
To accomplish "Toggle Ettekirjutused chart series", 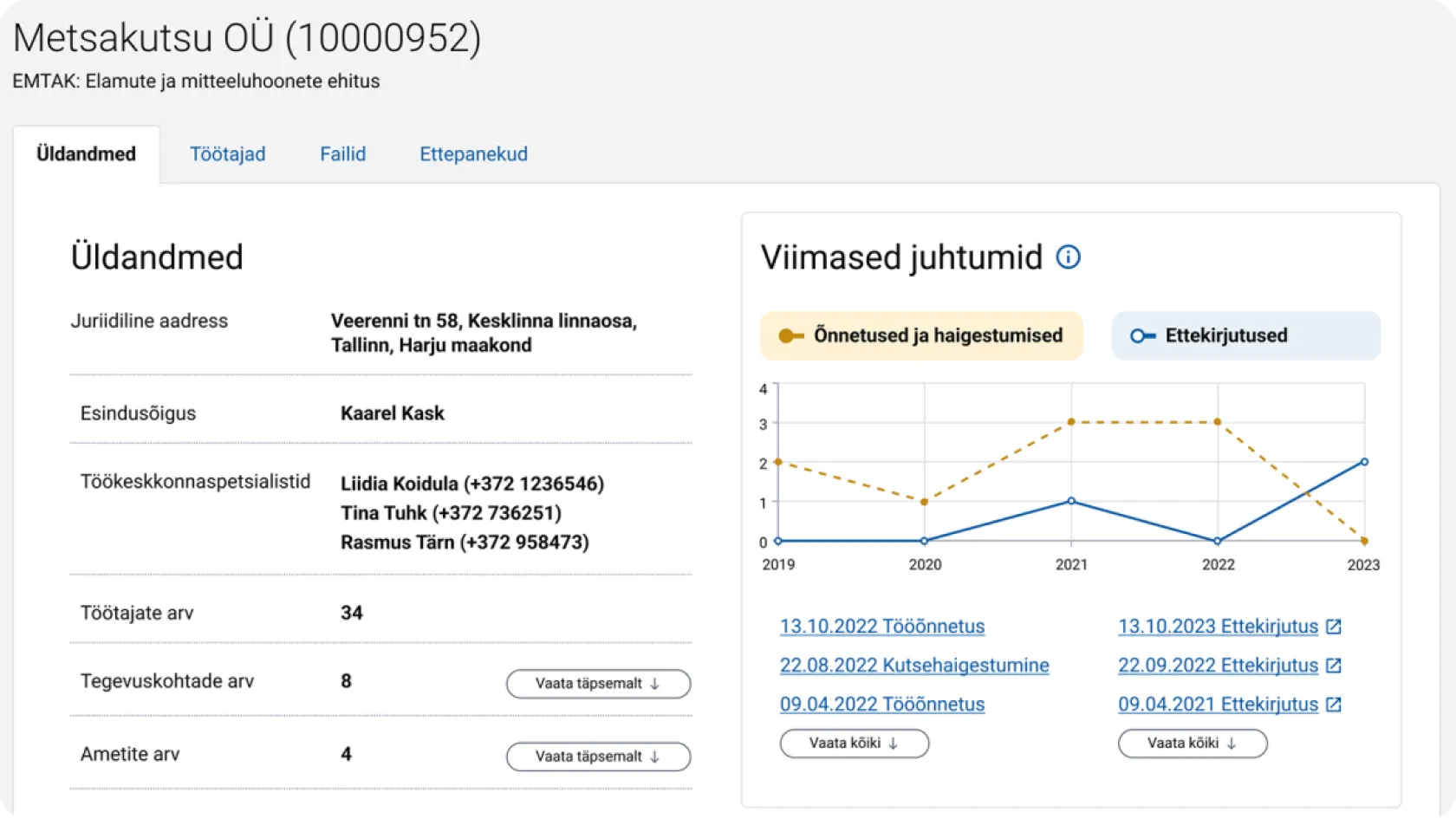I will coord(1245,336).
